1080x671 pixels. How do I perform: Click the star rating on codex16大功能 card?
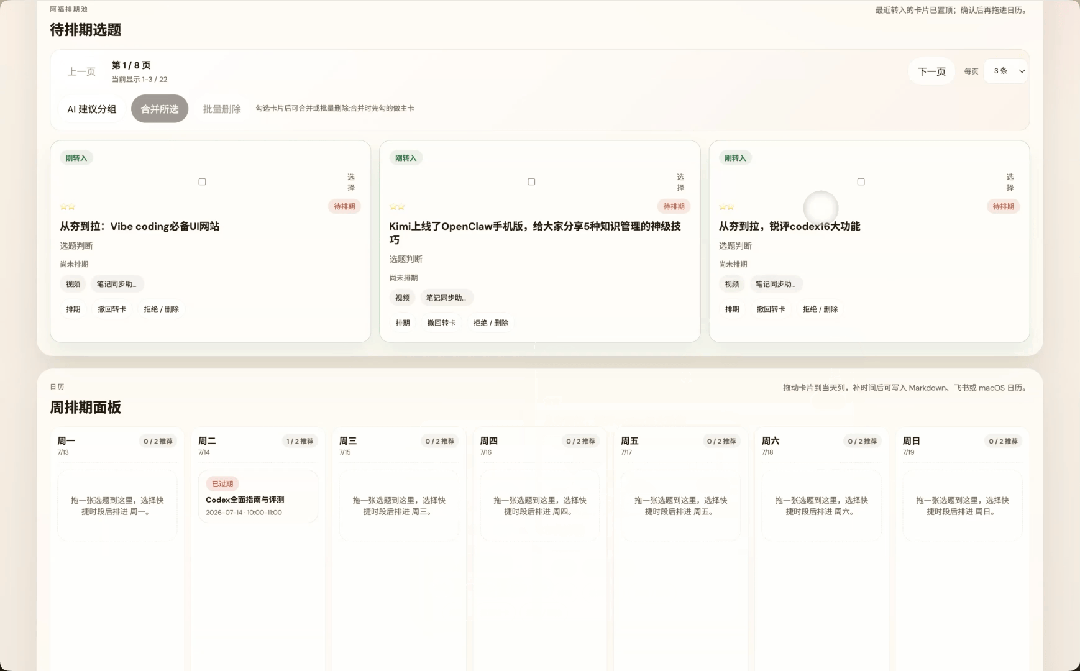tap(727, 207)
